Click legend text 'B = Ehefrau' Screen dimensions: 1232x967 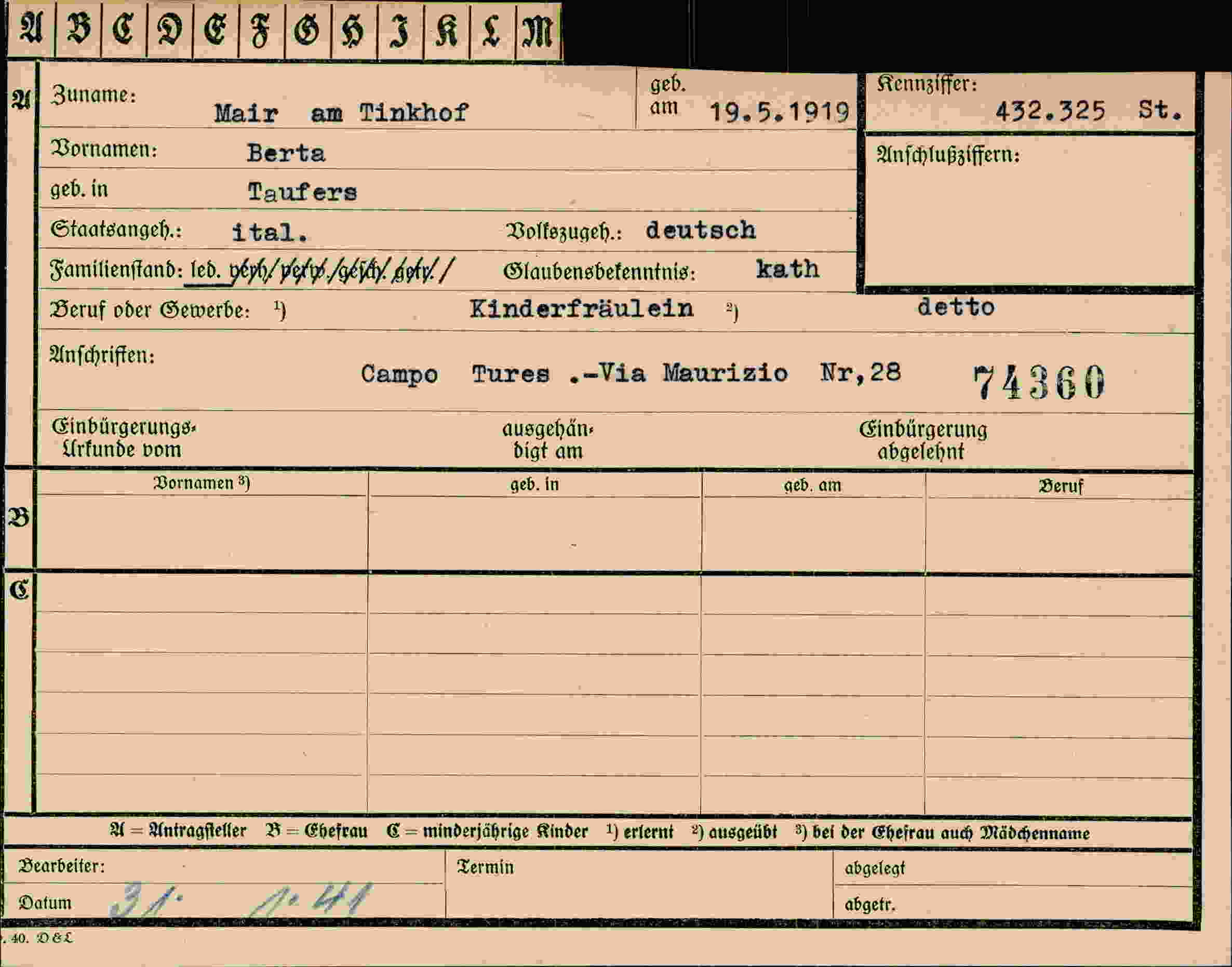pos(316,831)
